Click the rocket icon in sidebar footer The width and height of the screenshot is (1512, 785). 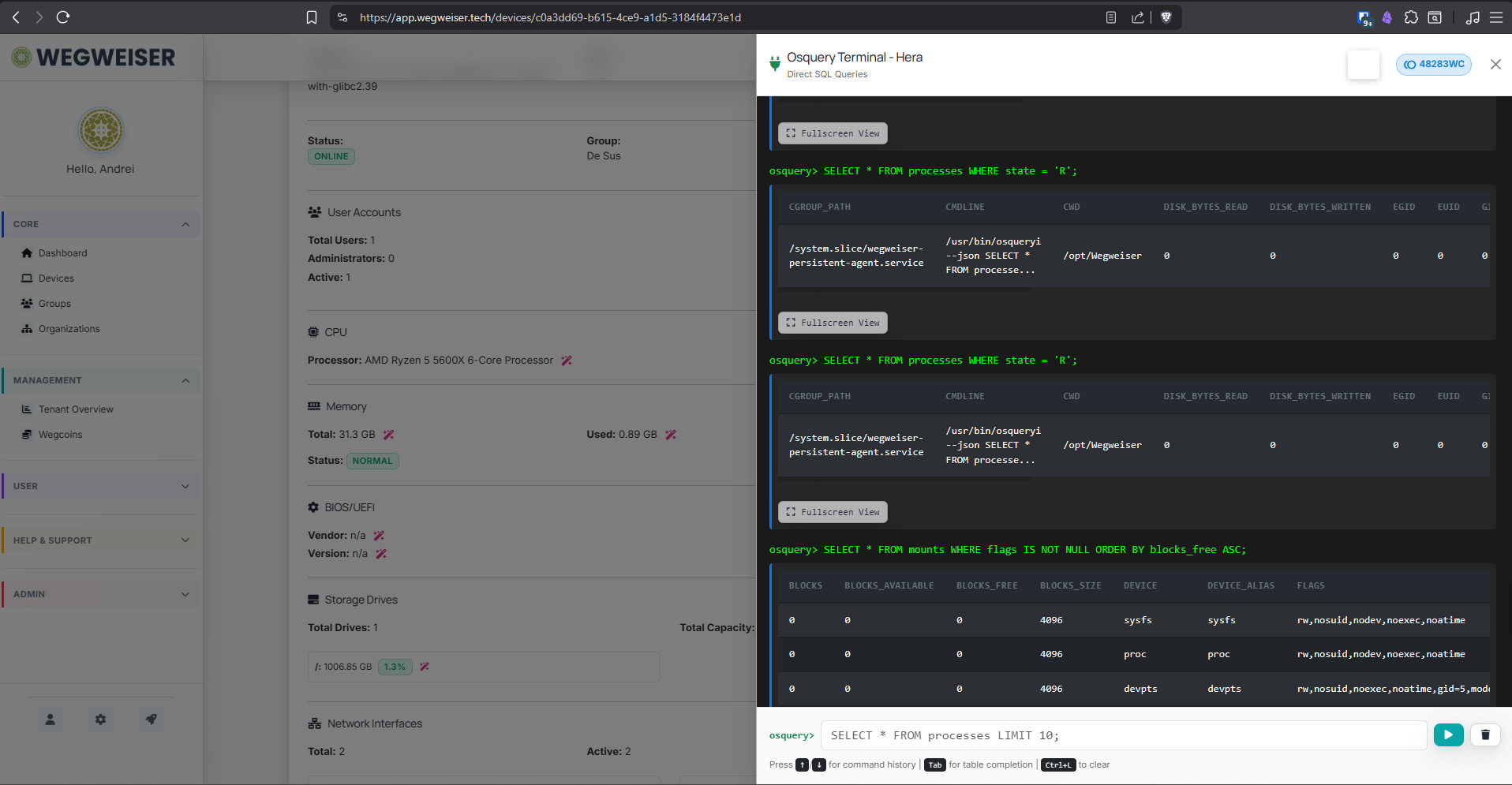tap(151, 720)
